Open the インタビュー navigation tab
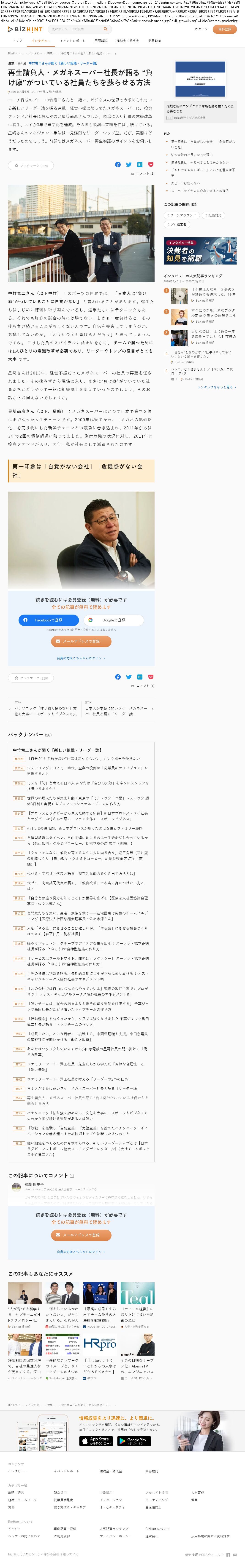Image resolution: width=245 pixels, height=1568 pixels. tap(41, 41)
